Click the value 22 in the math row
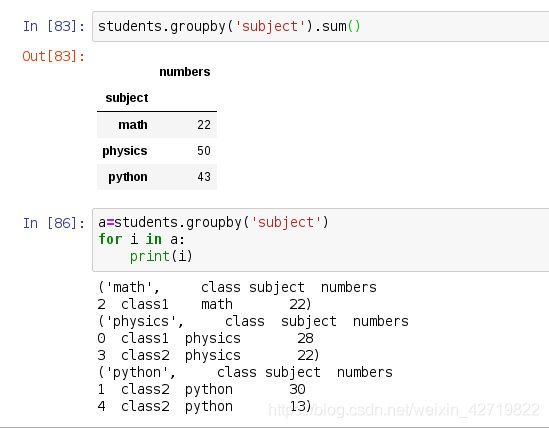Image resolution: width=549 pixels, height=428 pixels. (x=204, y=125)
